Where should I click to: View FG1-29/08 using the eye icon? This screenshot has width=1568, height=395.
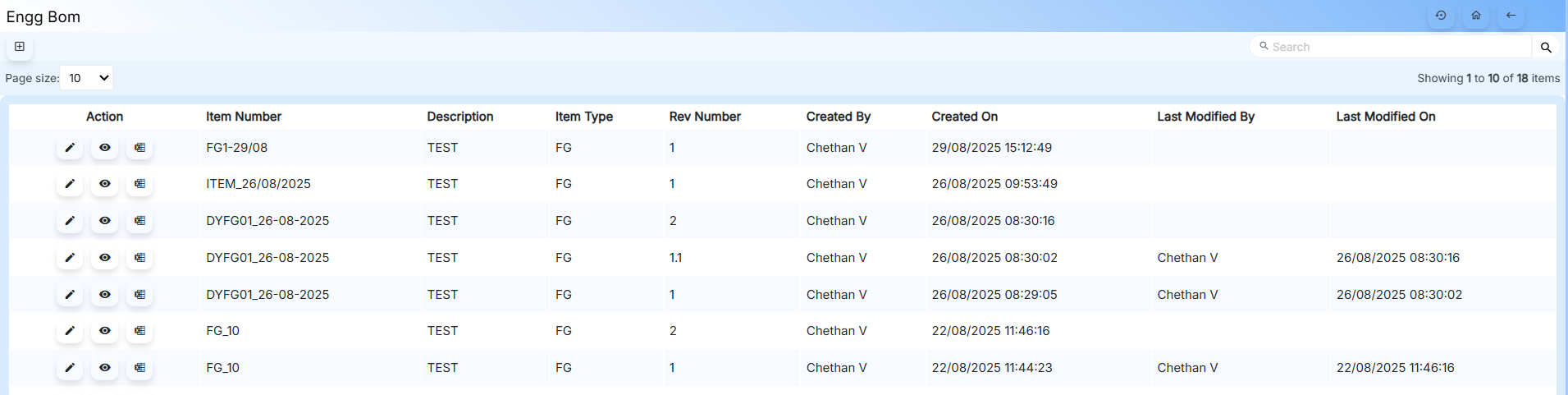point(105,148)
